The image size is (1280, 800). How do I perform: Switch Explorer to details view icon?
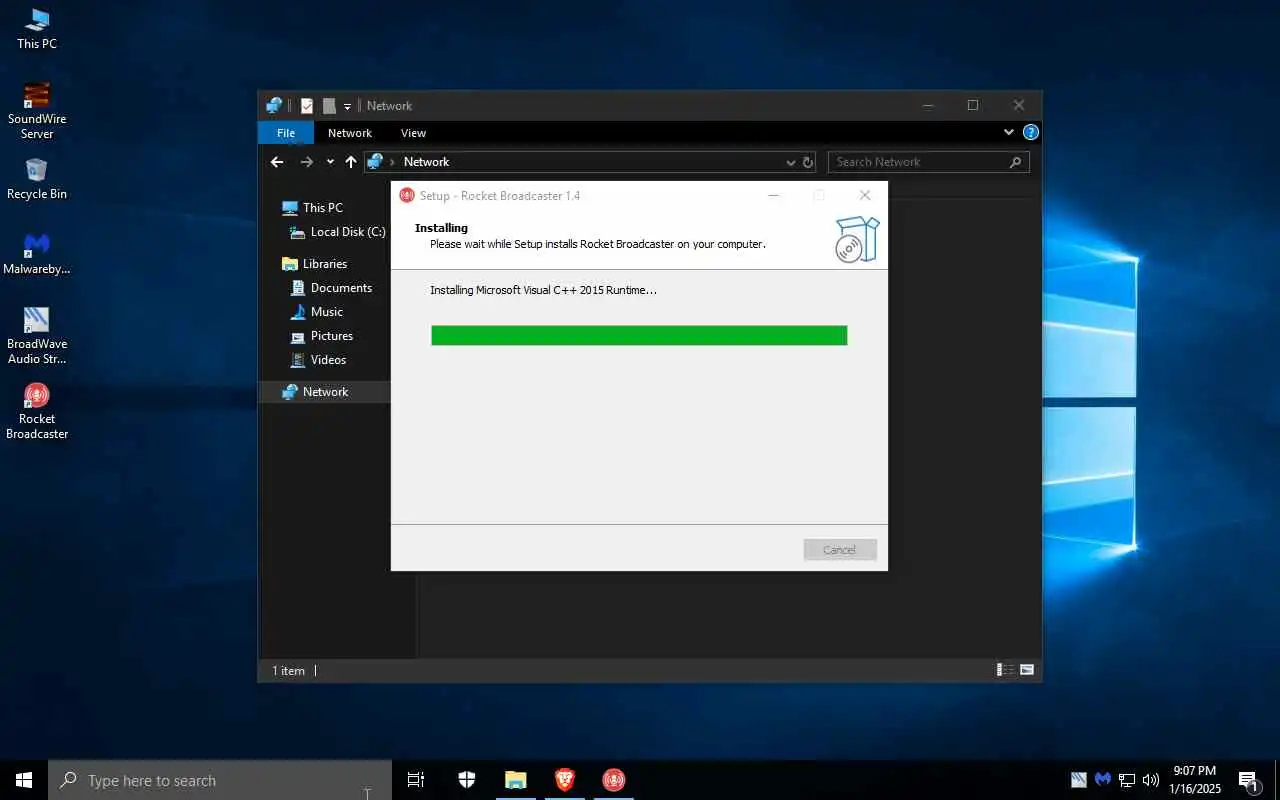1006,670
